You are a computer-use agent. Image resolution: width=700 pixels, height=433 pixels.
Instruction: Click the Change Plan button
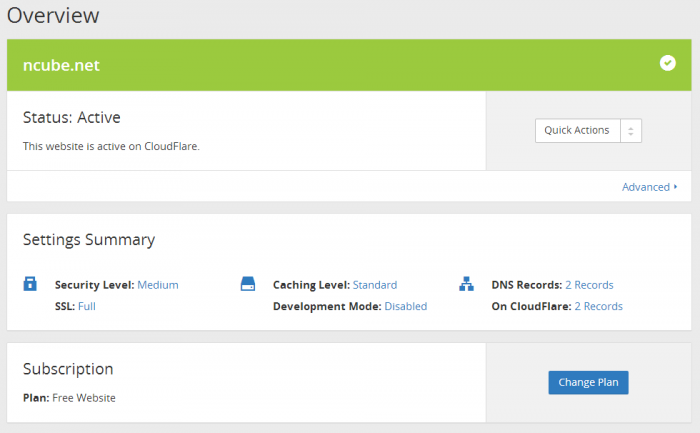(x=588, y=383)
